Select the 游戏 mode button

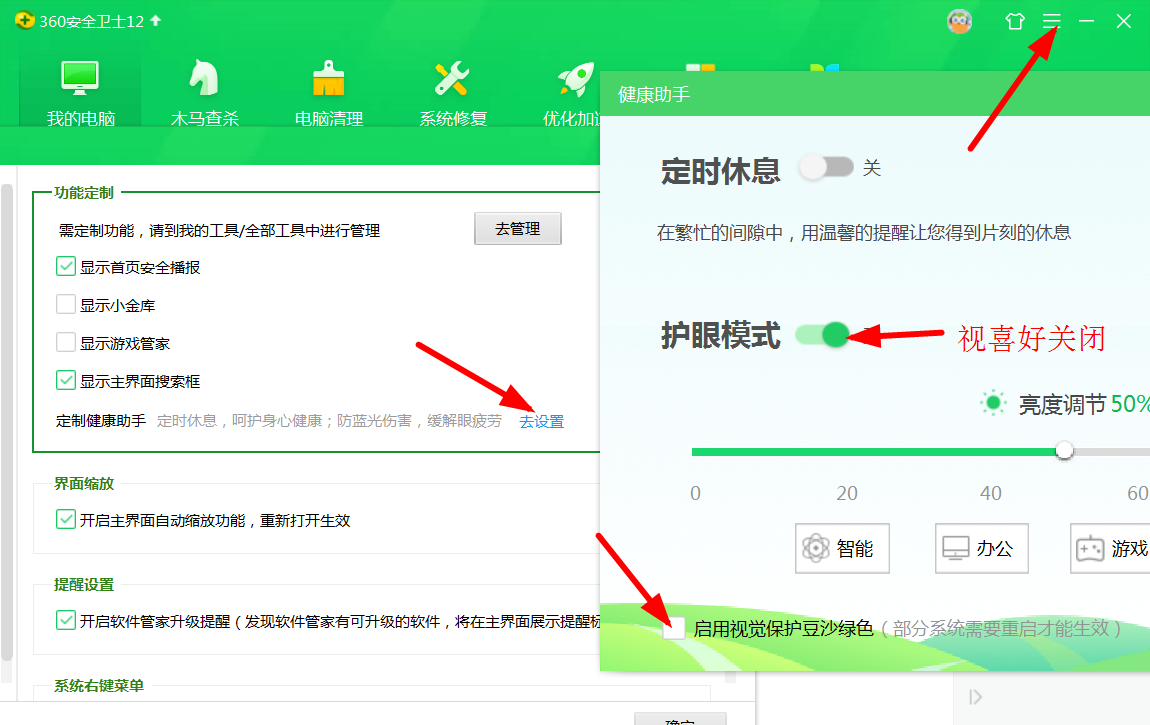1110,548
